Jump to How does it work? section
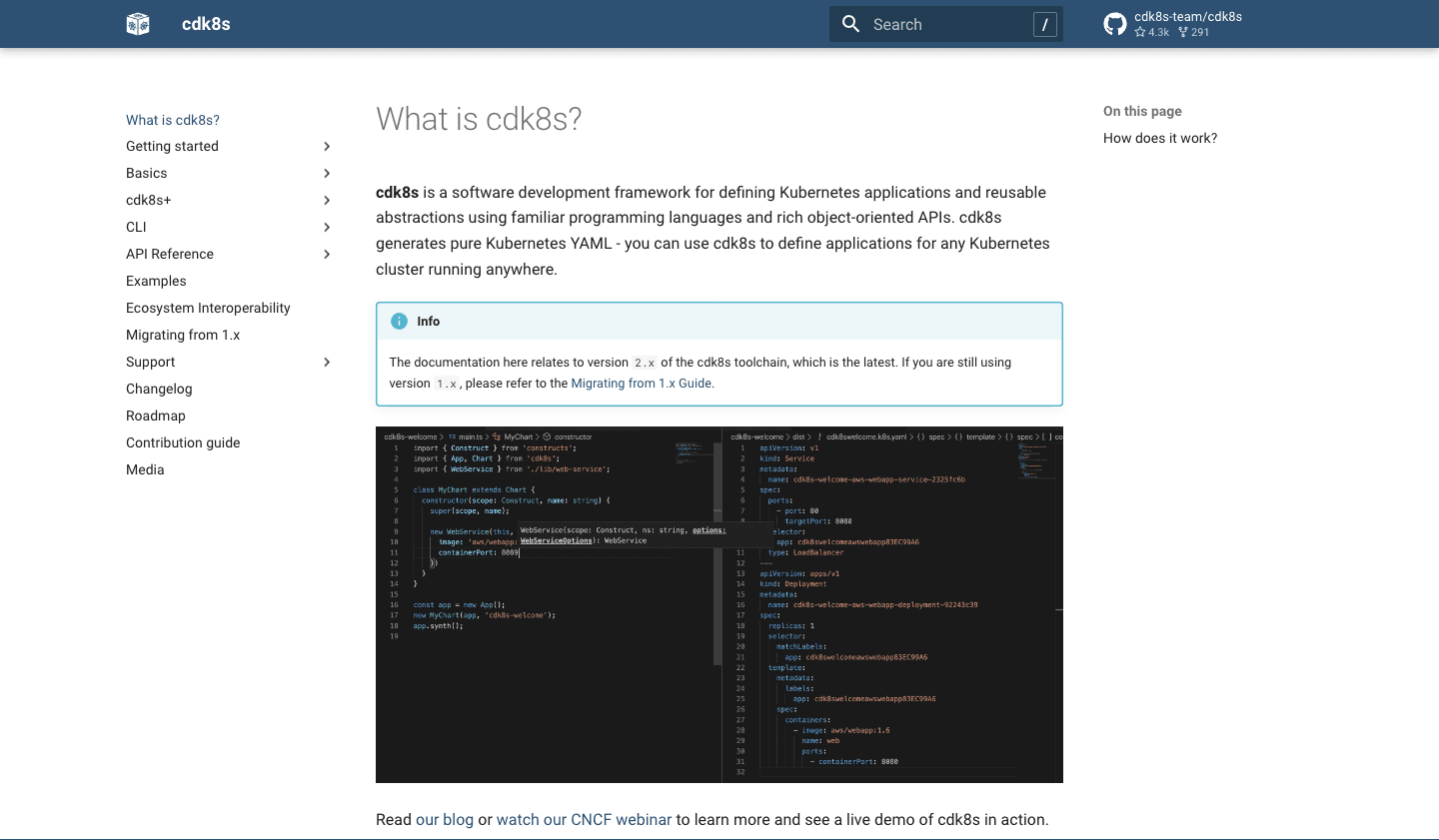Viewport: 1439px width, 840px height. click(1160, 138)
